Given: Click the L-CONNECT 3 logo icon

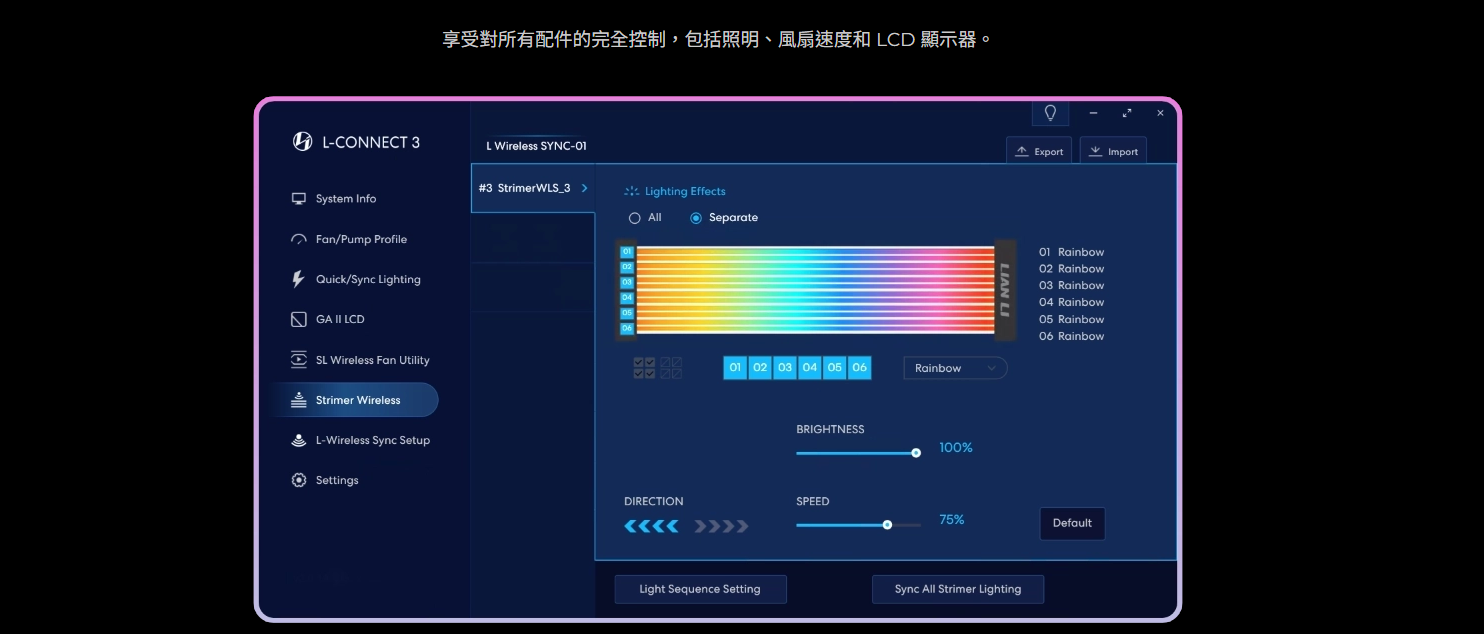Looking at the screenshot, I should coord(302,142).
